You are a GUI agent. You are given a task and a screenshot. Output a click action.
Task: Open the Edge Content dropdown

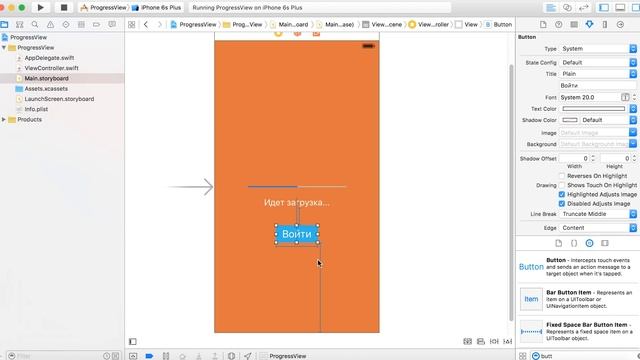coord(598,228)
